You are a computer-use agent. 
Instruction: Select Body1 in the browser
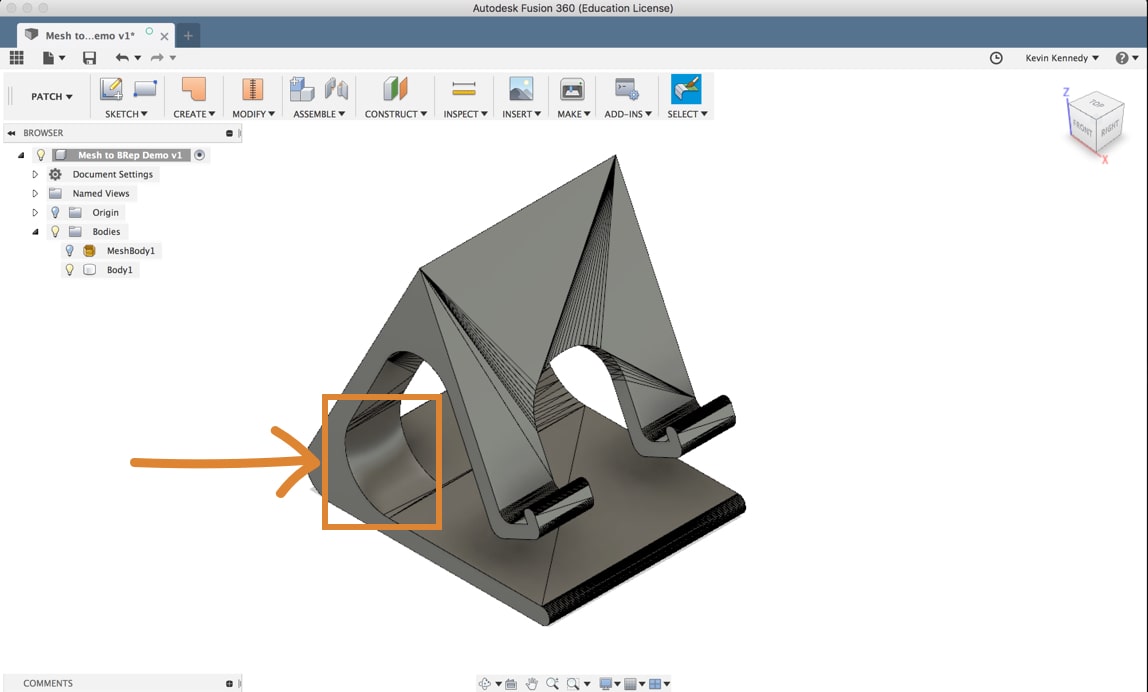119,269
